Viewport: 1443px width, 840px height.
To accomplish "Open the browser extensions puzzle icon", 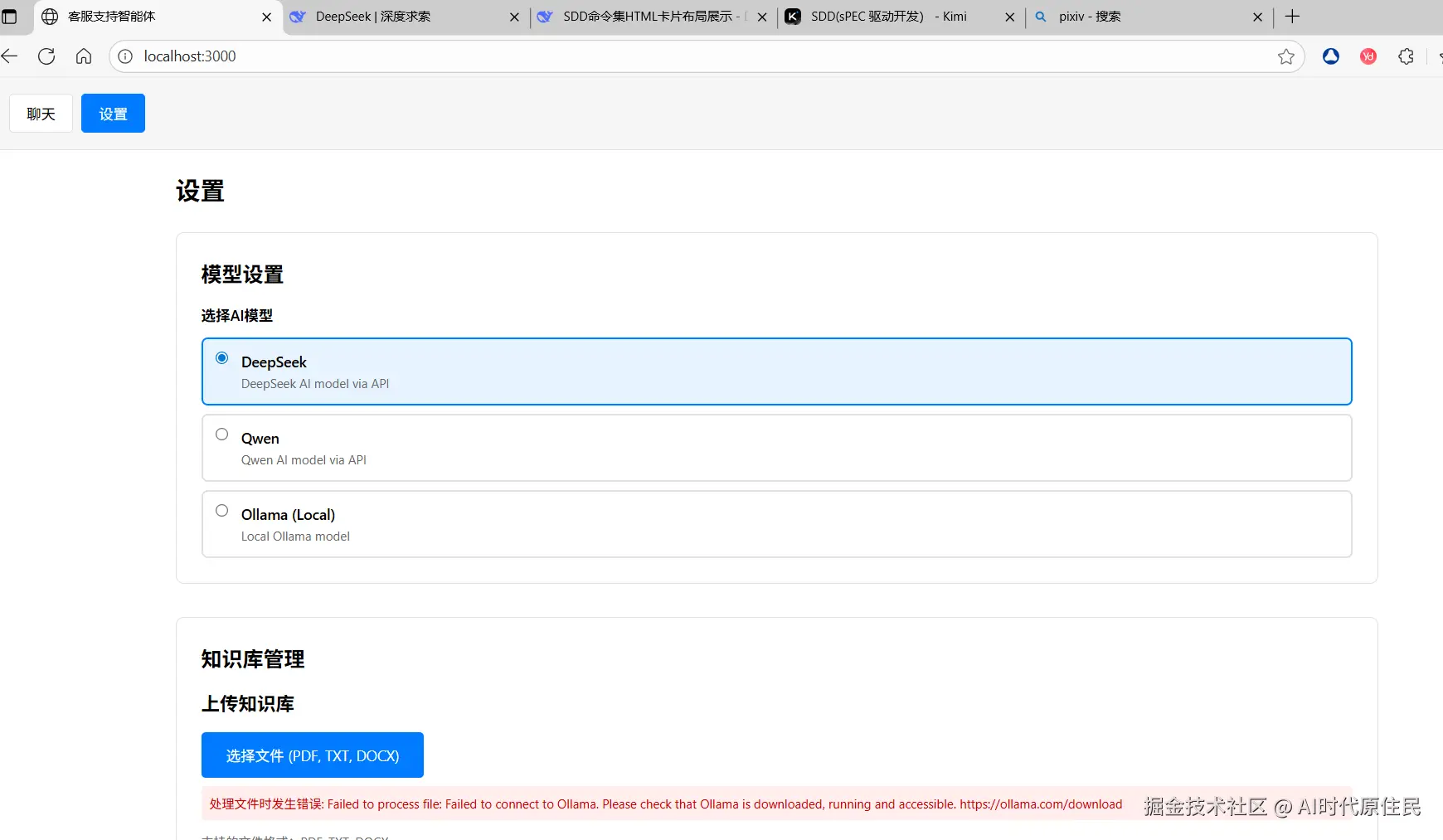I will click(1406, 56).
